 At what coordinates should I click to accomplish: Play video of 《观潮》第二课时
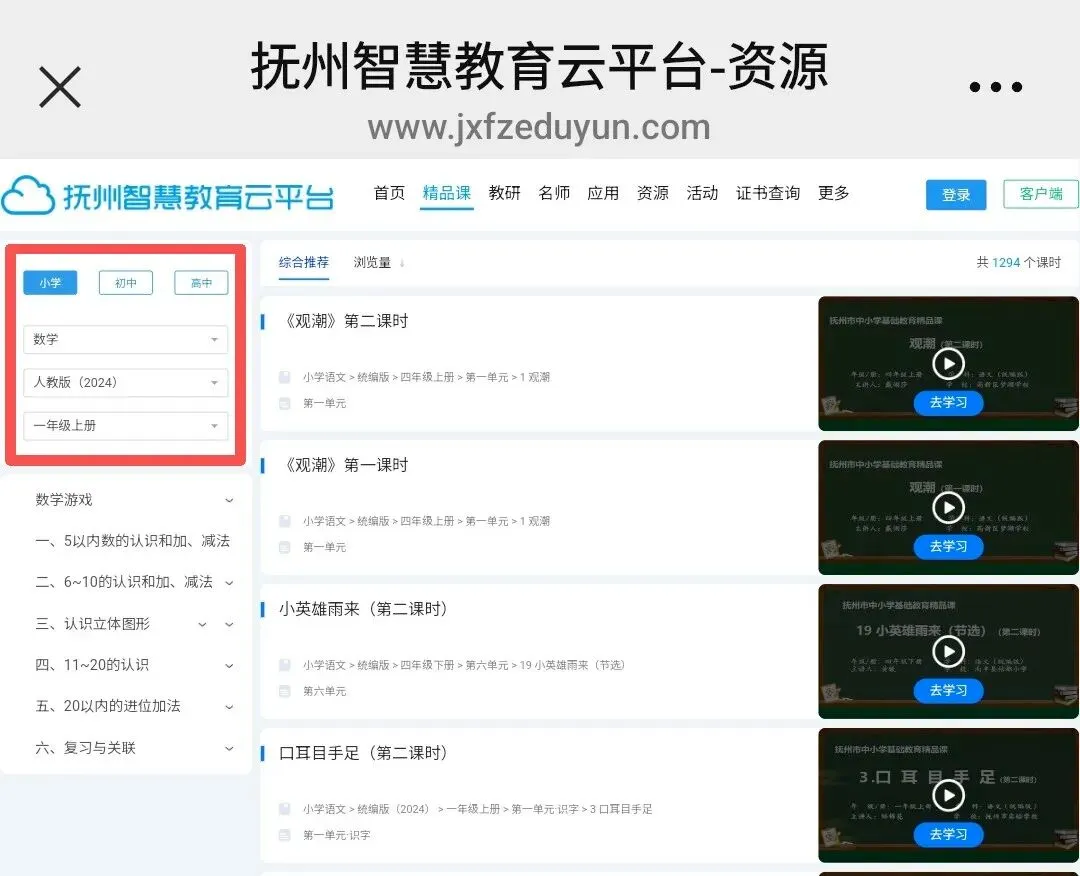[x=948, y=364]
